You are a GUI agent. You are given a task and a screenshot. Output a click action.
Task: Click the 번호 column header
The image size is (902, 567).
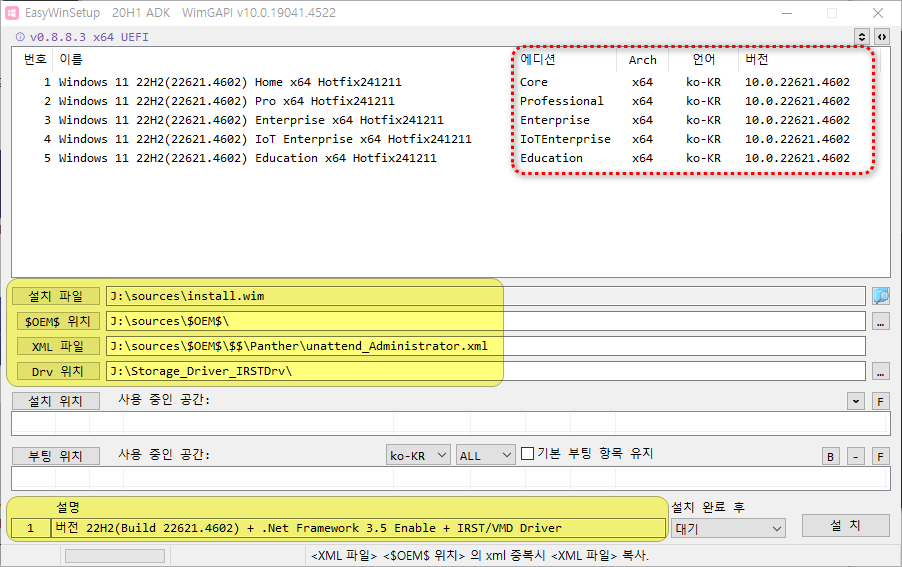35,59
